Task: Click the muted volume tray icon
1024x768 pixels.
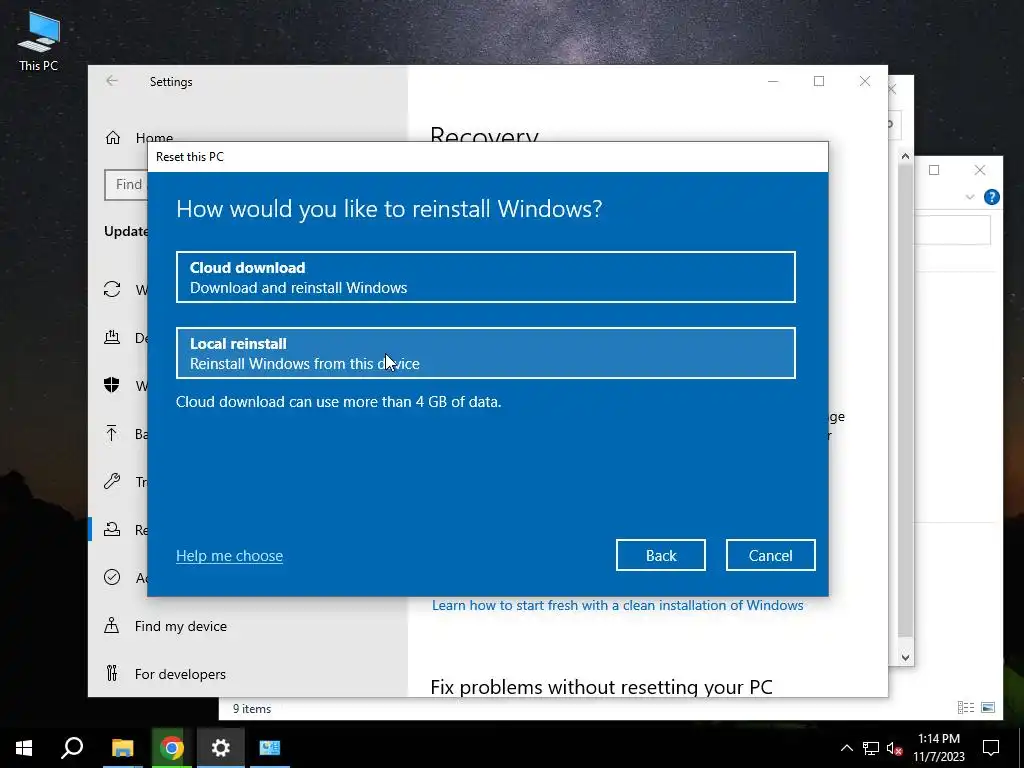Action: pyautogui.click(x=895, y=748)
